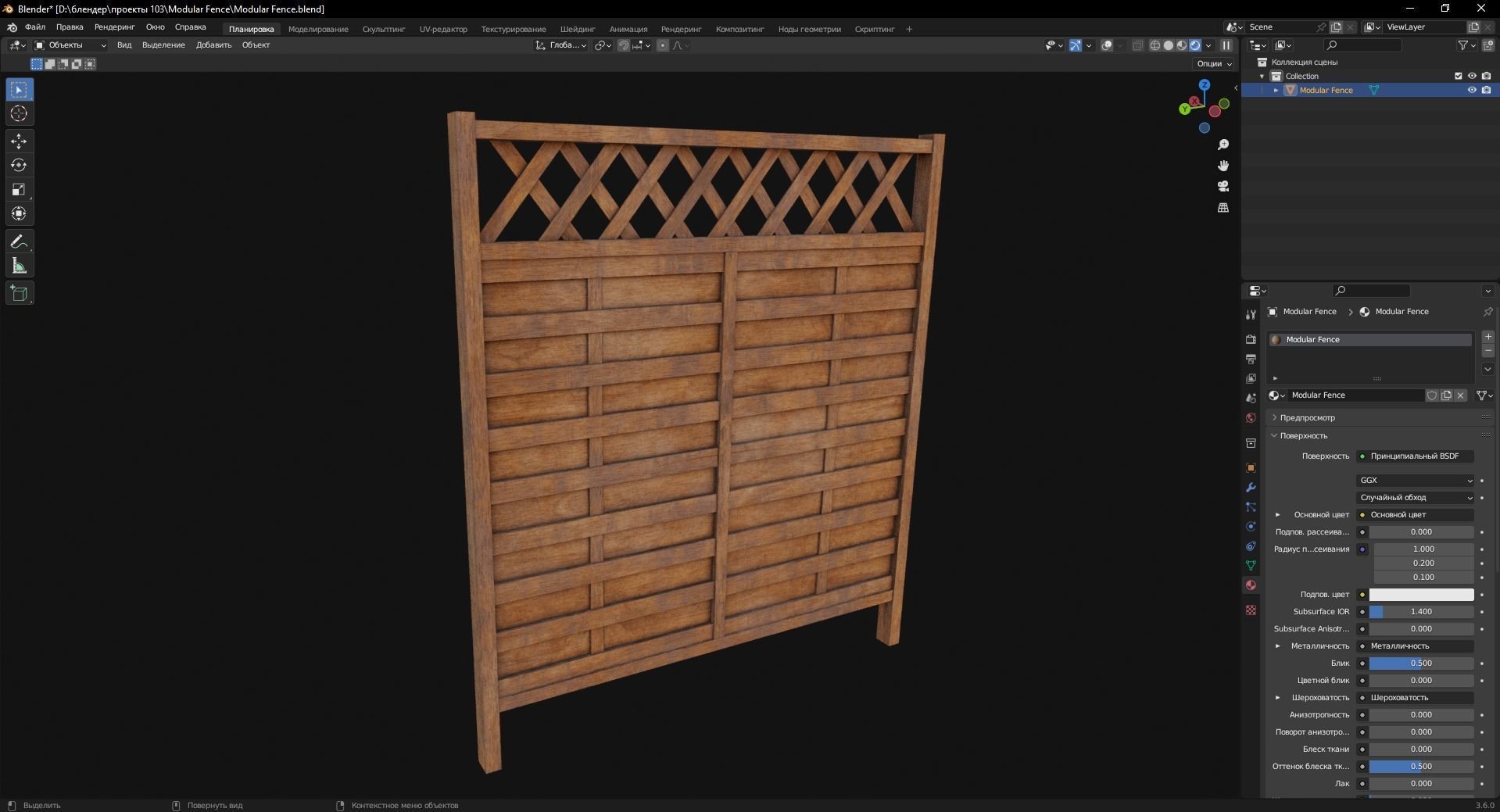Select the Add Cube tool
The width and height of the screenshot is (1500, 812).
(x=19, y=294)
